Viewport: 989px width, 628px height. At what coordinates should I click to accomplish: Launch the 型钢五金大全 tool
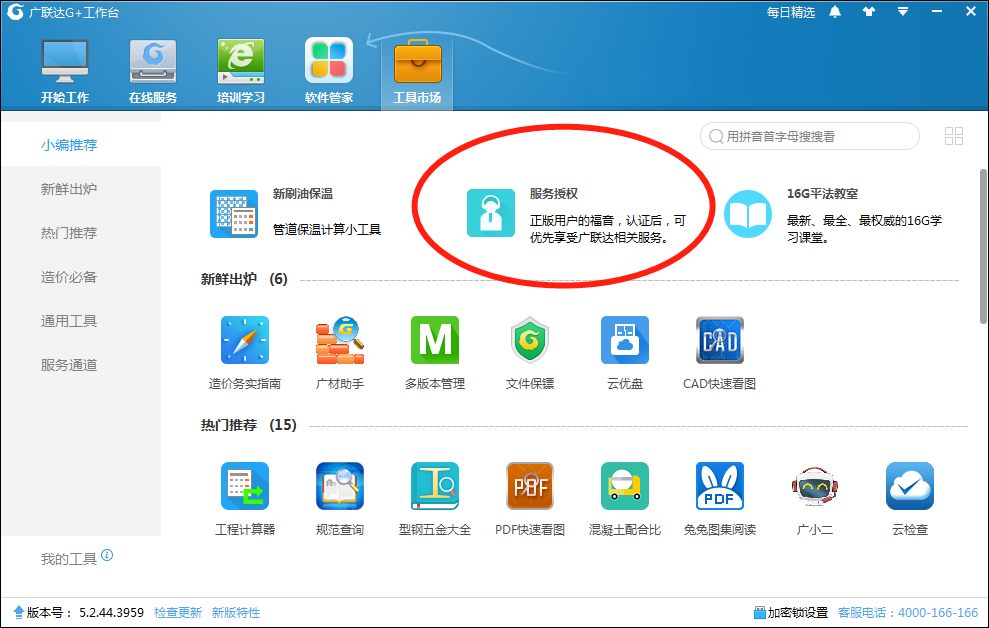(435, 486)
